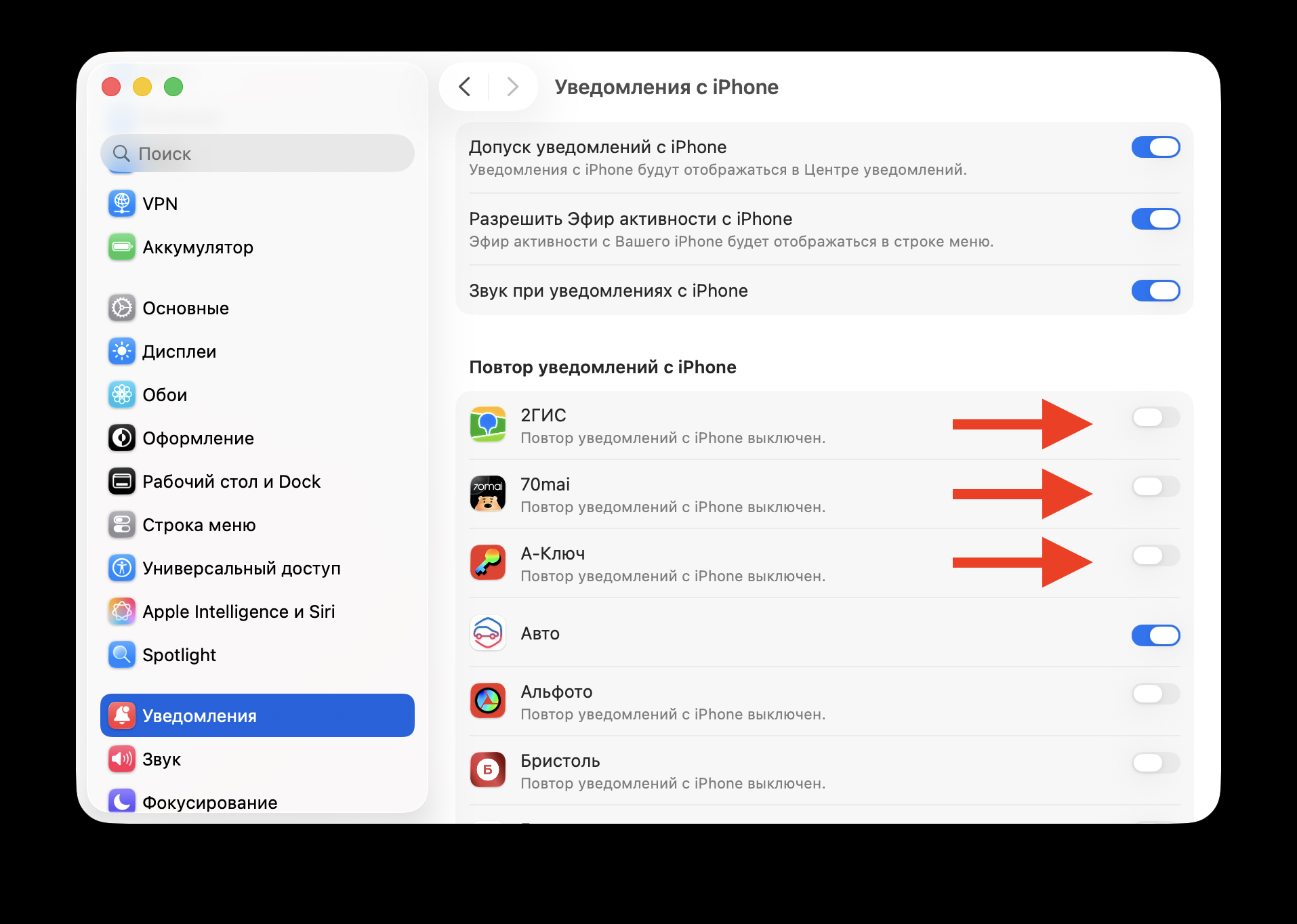Turn off Эфир активности с iPhone
Viewport: 1297px width, 924px height.
pyautogui.click(x=1155, y=219)
